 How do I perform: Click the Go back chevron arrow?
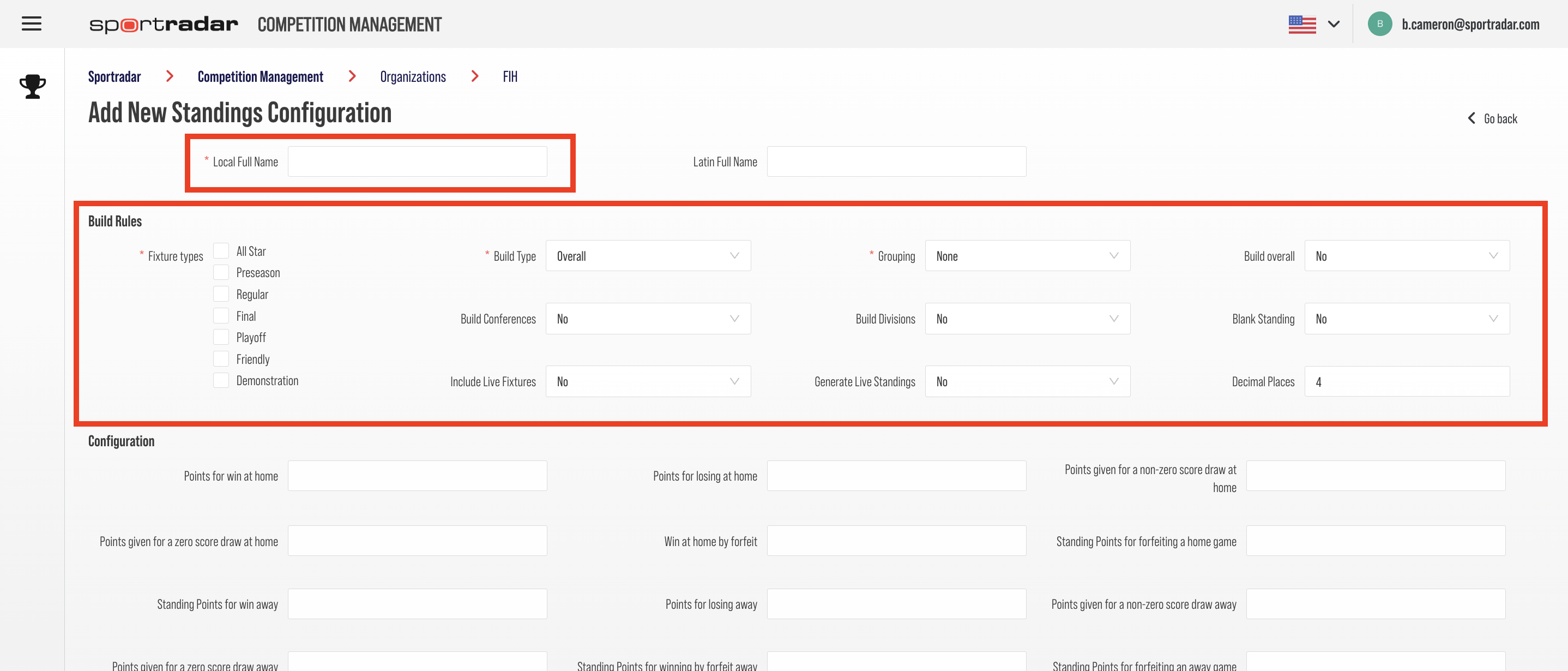pyautogui.click(x=1471, y=118)
